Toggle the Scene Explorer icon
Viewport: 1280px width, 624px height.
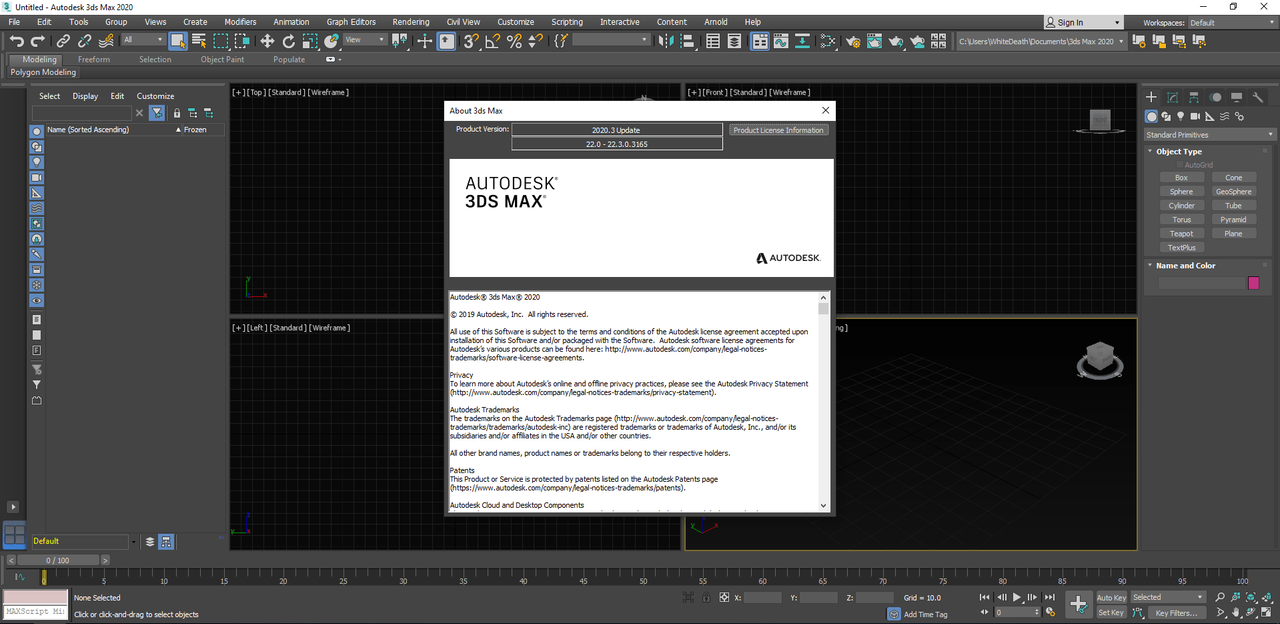coord(713,41)
